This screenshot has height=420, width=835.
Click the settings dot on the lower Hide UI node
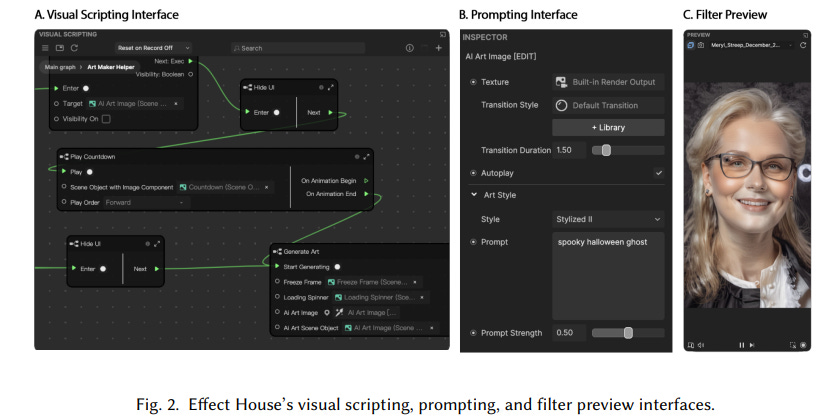pyautogui.click(x=148, y=244)
